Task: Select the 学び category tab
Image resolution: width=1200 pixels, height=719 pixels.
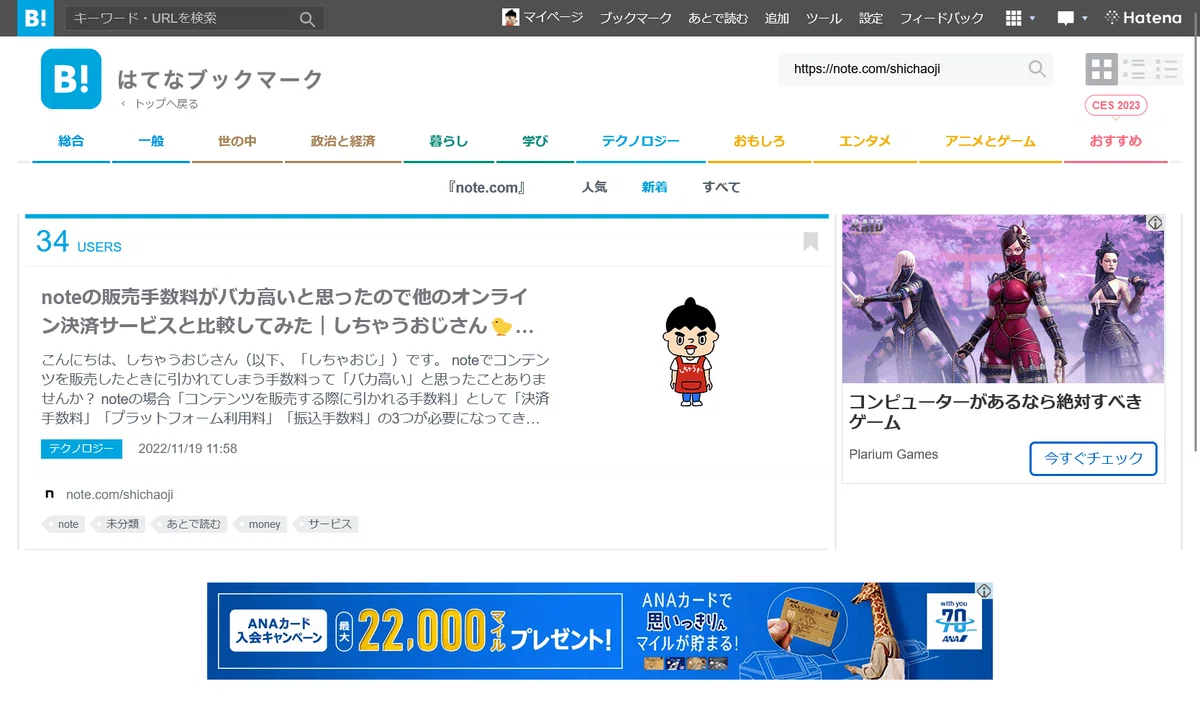Action: [x=535, y=141]
